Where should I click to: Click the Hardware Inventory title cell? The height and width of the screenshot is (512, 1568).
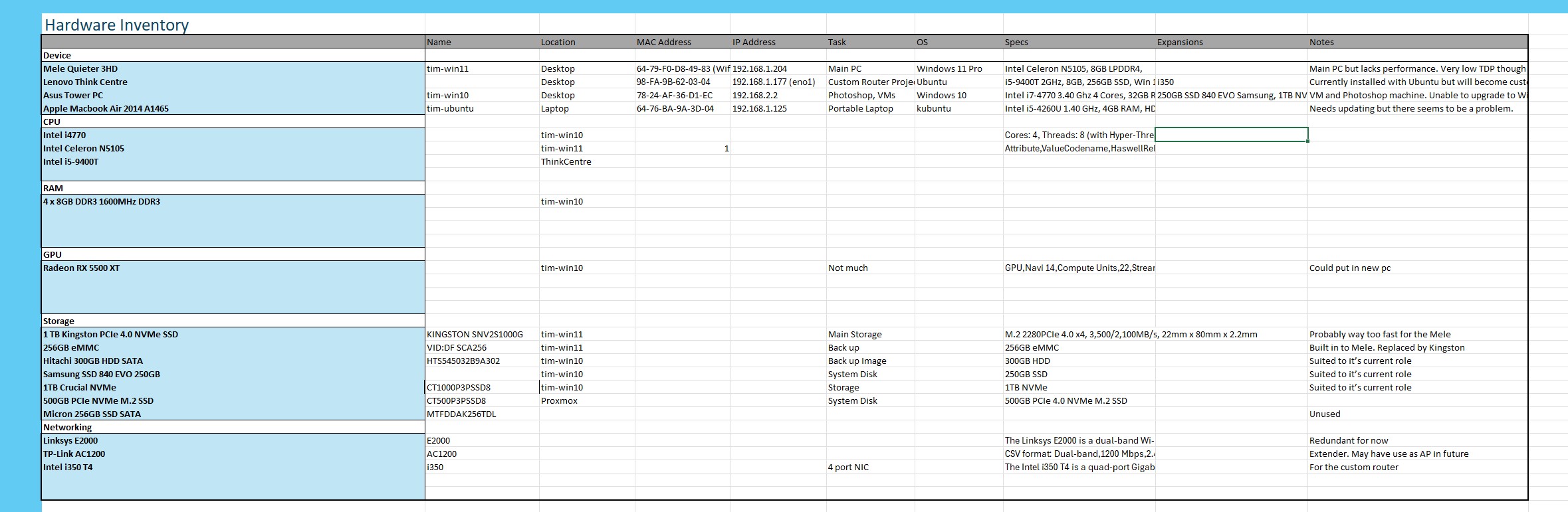point(117,25)
